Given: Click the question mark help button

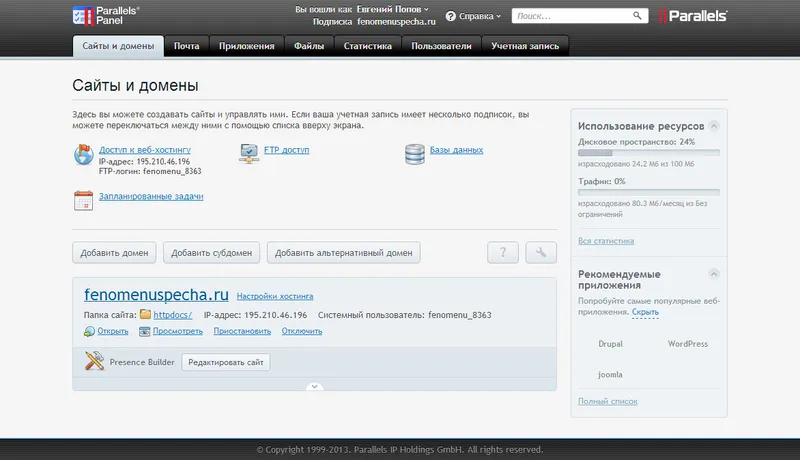Looking at the screenshot, I should click(503, 252).
